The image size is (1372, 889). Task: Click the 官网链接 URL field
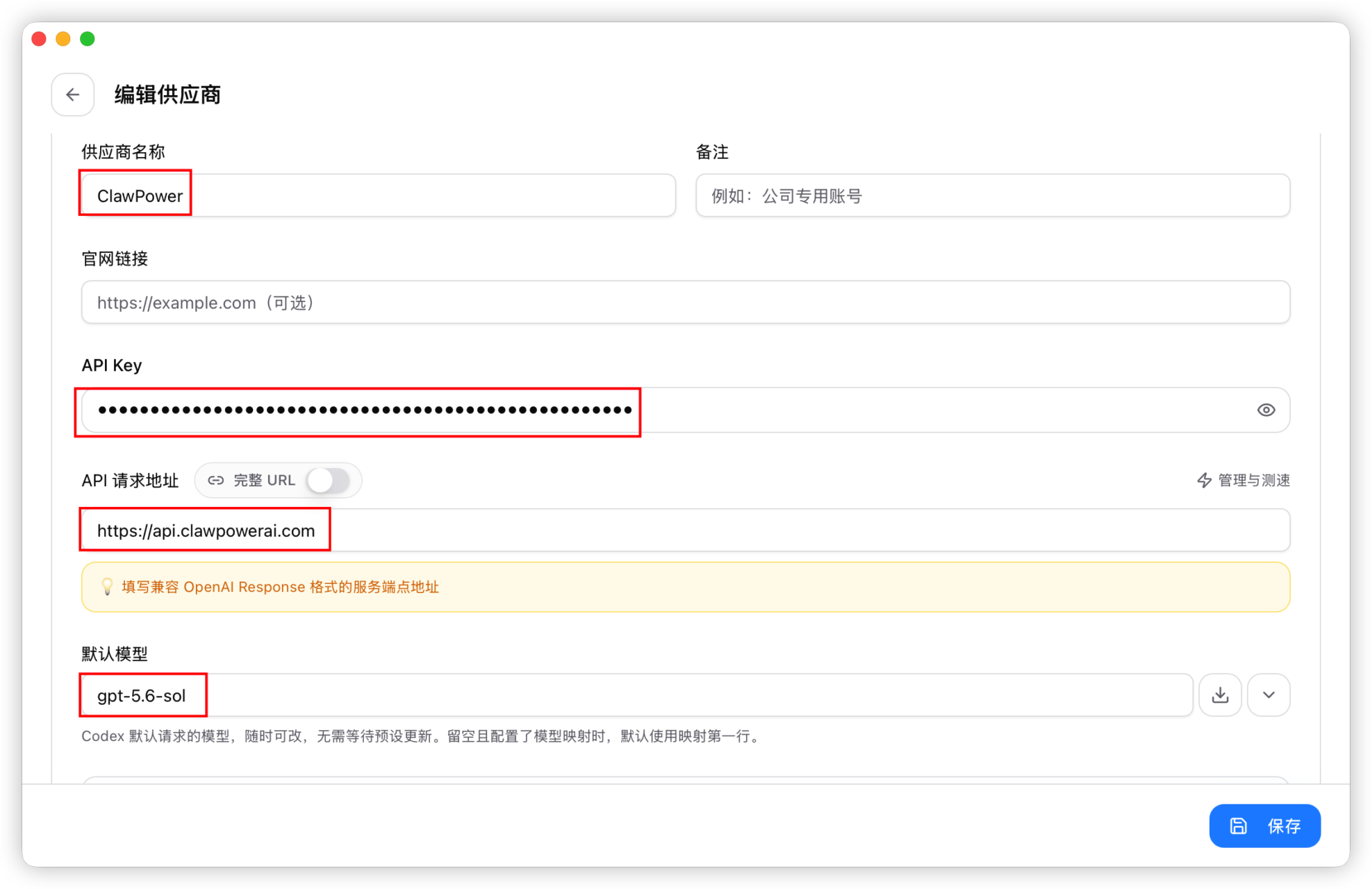[686, 302]
